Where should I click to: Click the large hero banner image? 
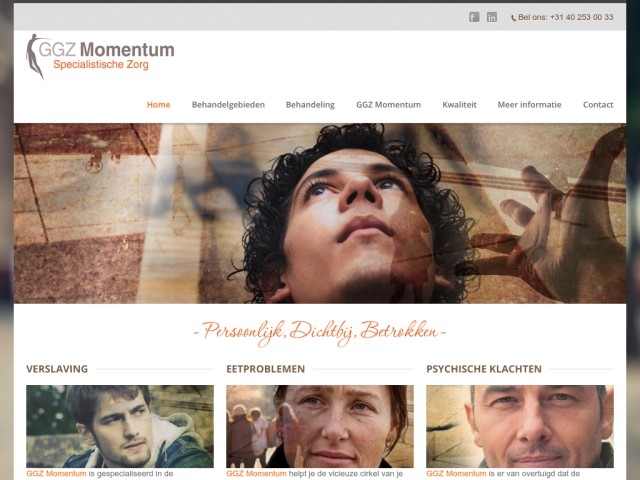tap(320, 213)
